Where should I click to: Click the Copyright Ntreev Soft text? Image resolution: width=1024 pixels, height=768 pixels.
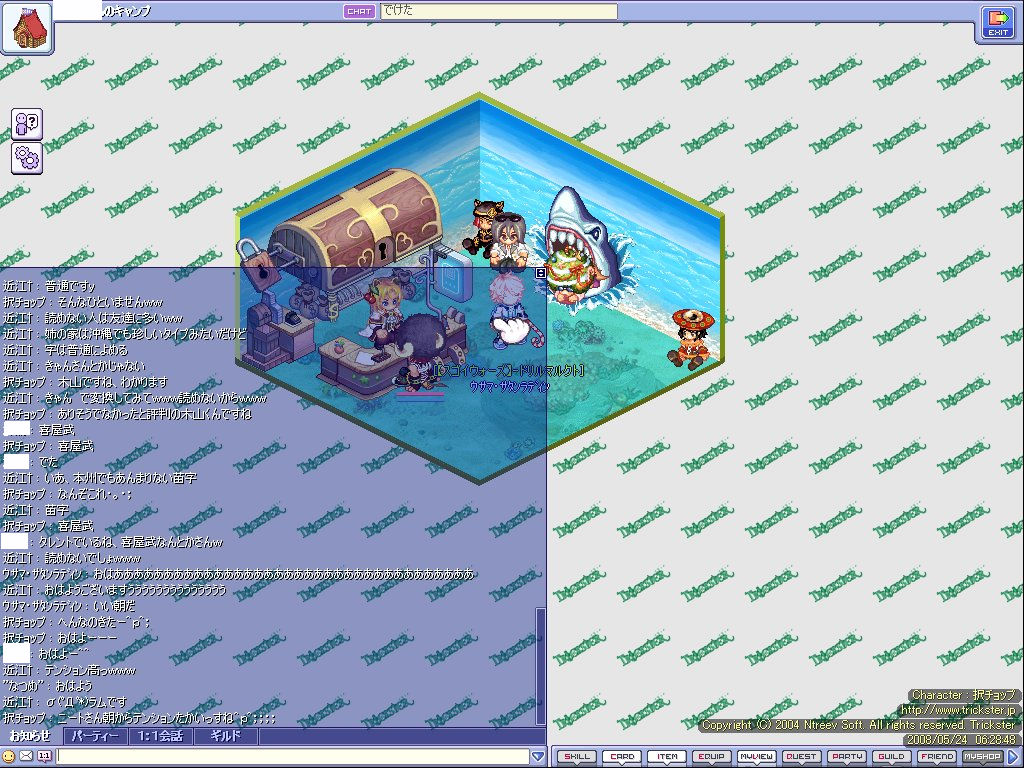859,725
